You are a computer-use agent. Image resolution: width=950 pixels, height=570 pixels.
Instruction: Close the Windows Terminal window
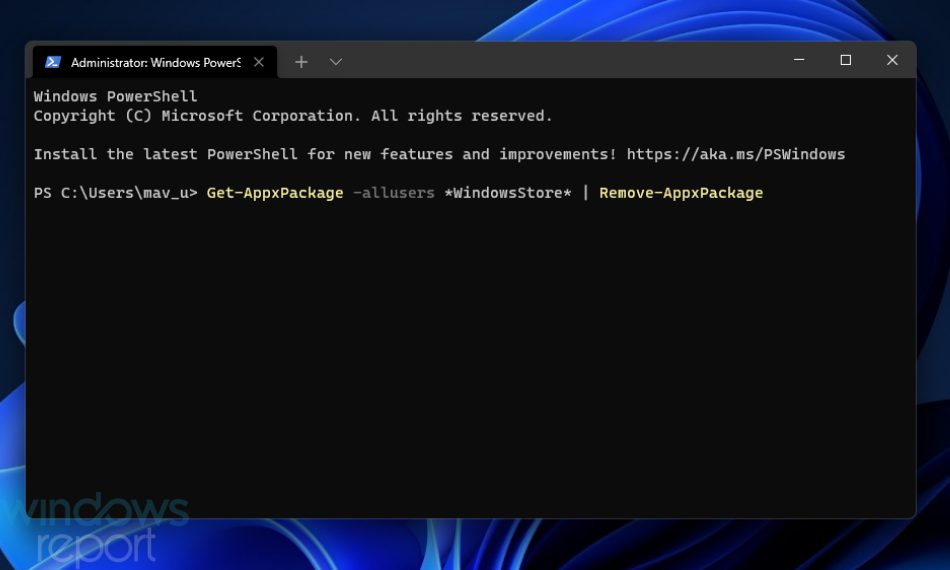pyautogui.click(x=892, y=60)
